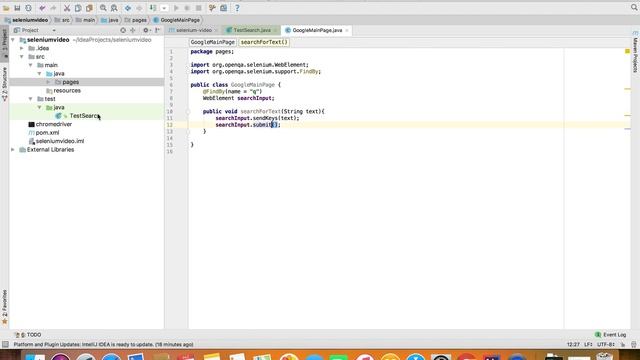Collapse the src folder

coord(22,57)
